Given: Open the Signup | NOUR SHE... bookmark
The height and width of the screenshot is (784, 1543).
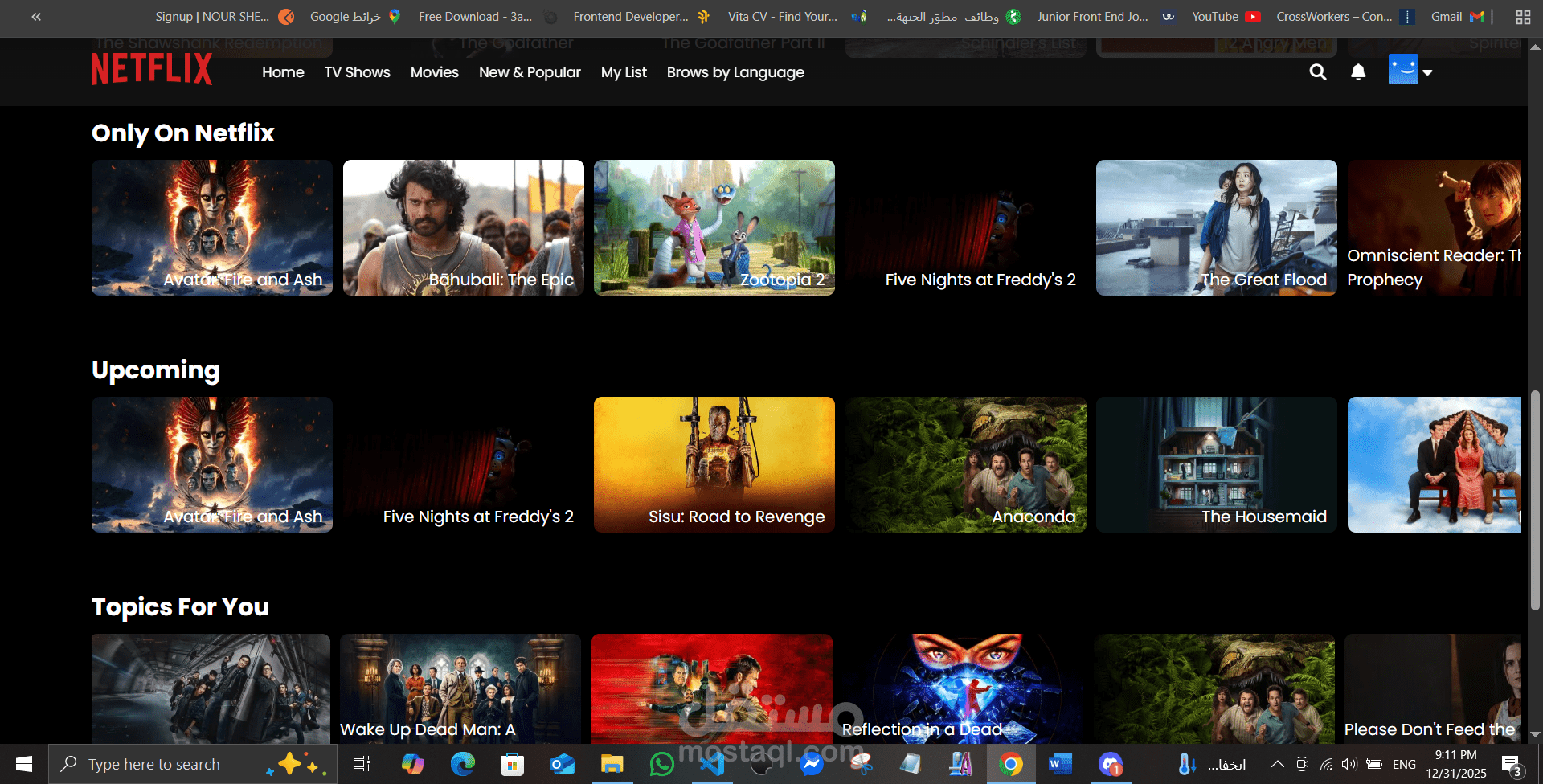Looking at the screenshot, I should (224, 16).
